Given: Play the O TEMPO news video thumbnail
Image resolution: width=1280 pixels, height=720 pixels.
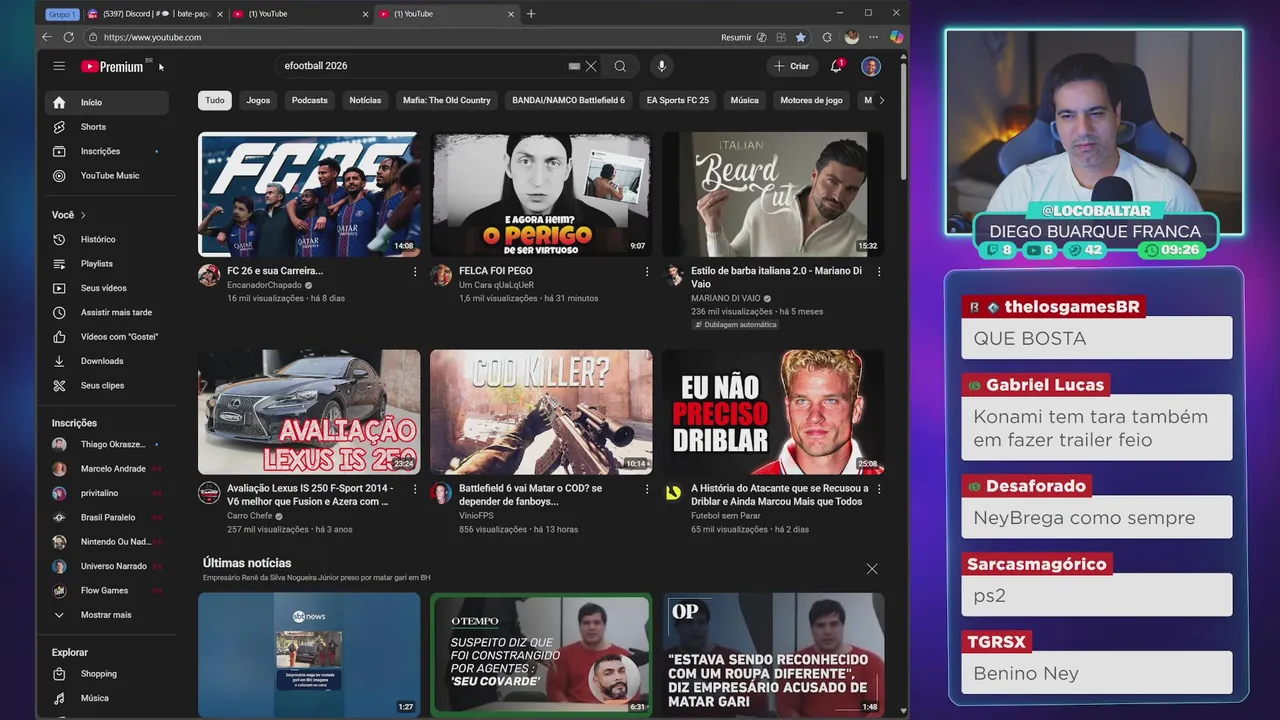Looking at the screenshot, I should pyautogui.click(x=541, y=655).
